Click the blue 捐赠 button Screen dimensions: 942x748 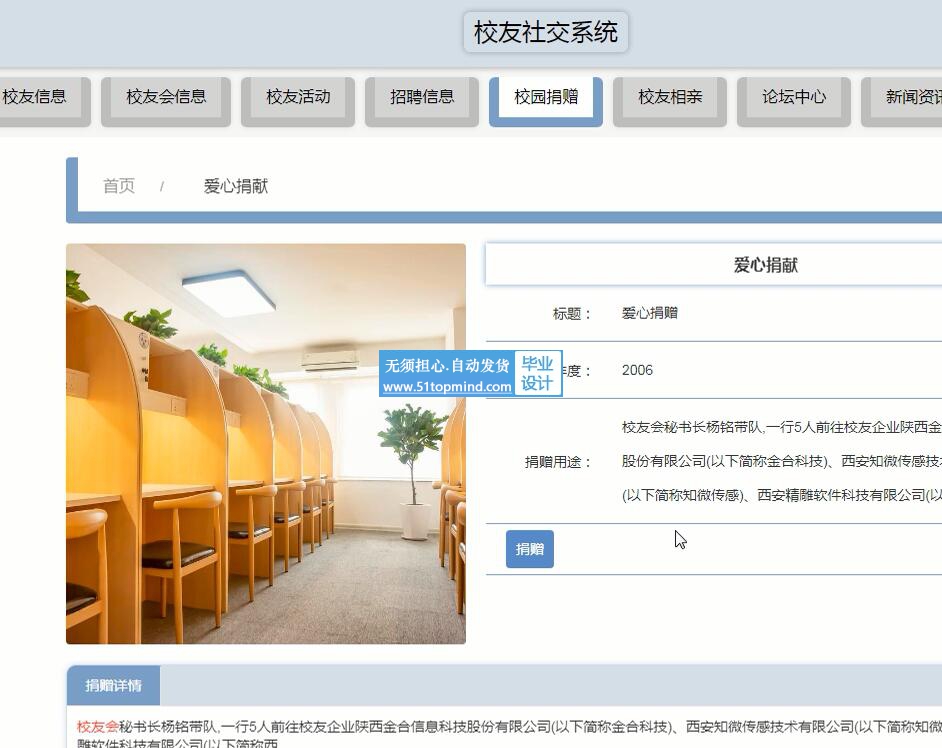529,549
